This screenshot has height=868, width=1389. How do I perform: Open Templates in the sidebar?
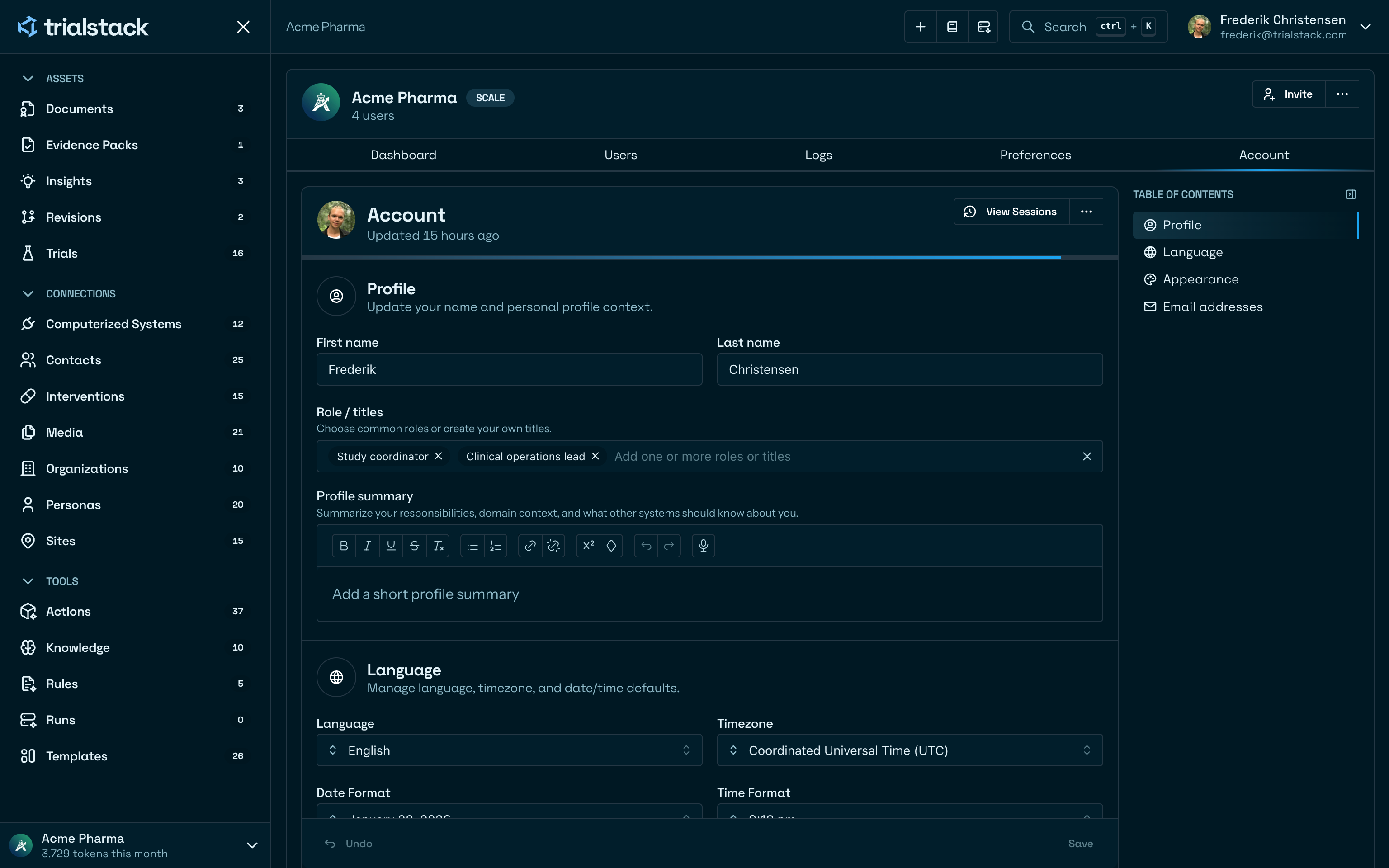136,756
